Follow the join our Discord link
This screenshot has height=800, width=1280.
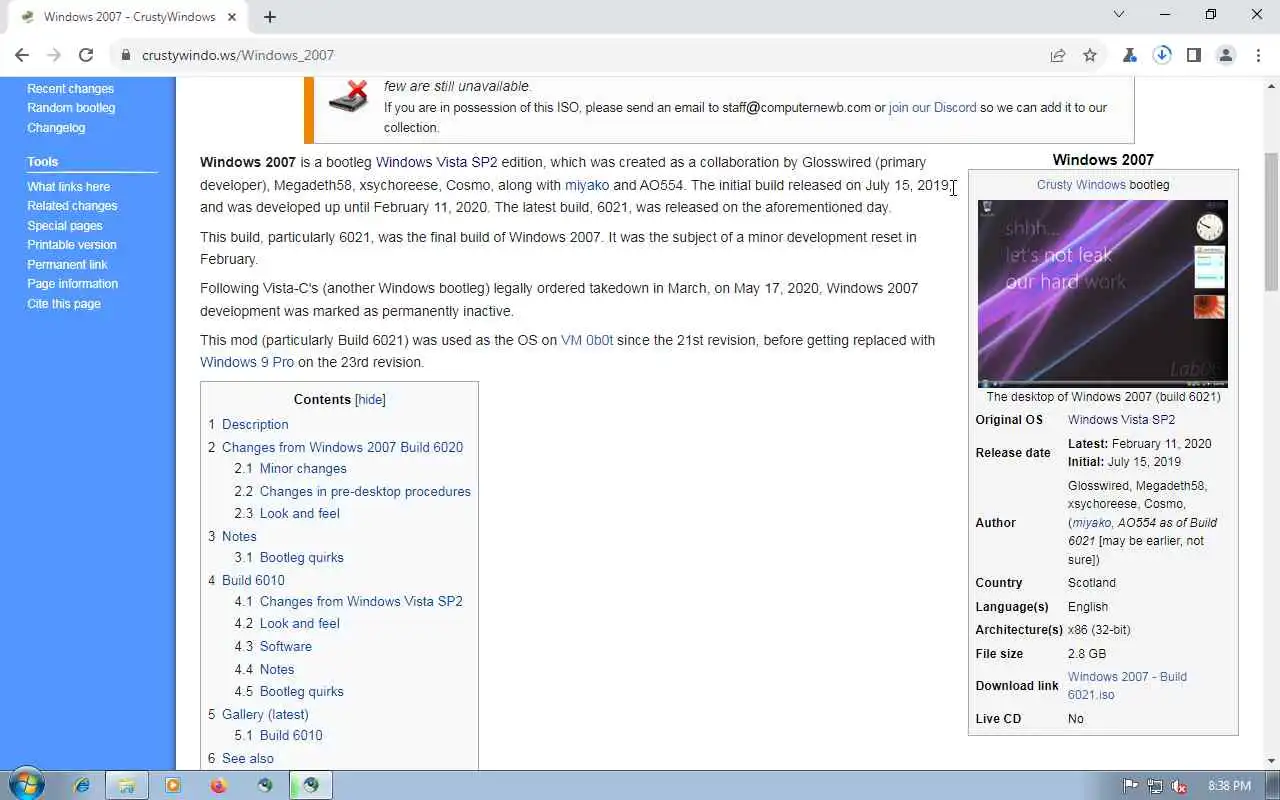click(932, 108)
